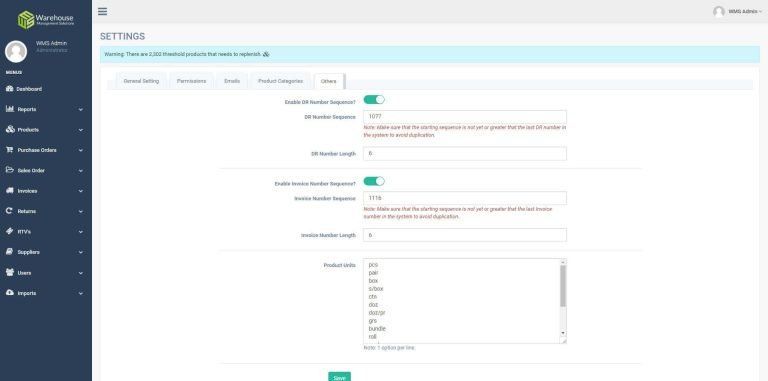
Task: Expand the Returns menu chevron
Action: [x=81, y=212]
